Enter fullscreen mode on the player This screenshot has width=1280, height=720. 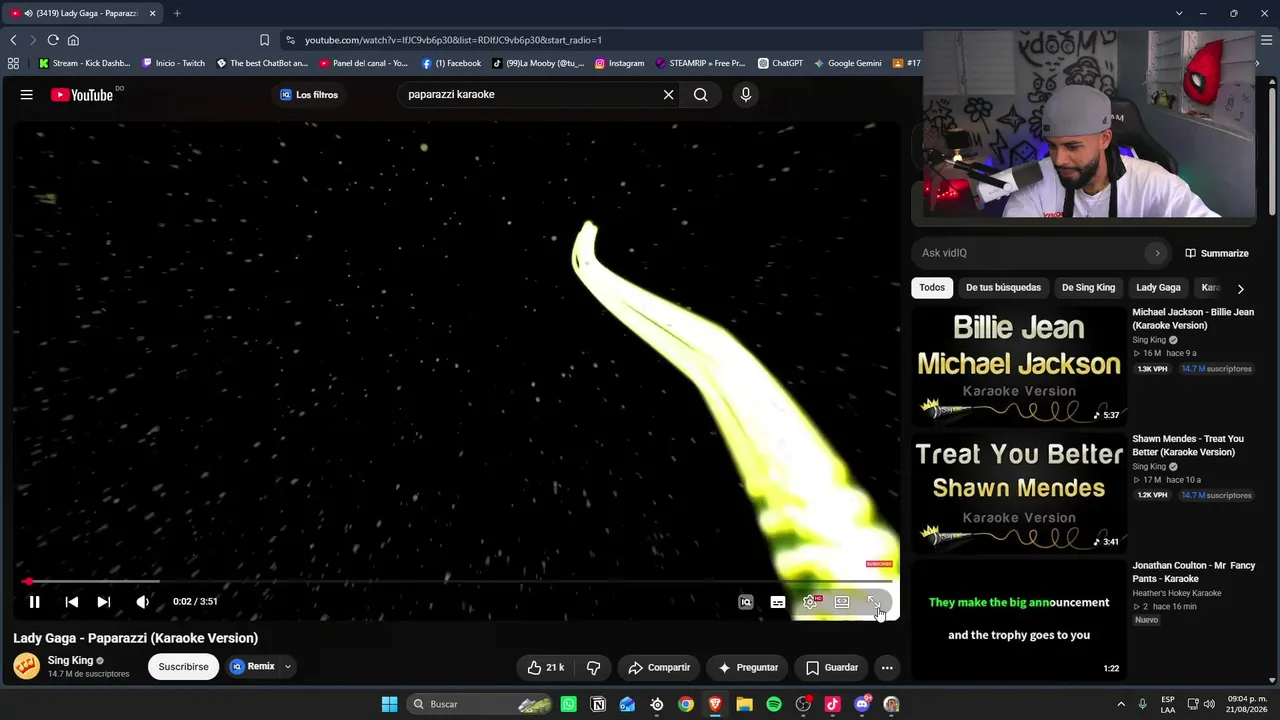tap(874, 602)
